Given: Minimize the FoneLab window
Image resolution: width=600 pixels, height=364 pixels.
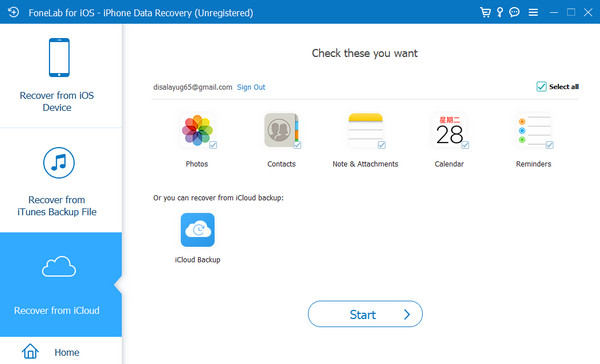Looking at the screenshot, I should 554,13.
